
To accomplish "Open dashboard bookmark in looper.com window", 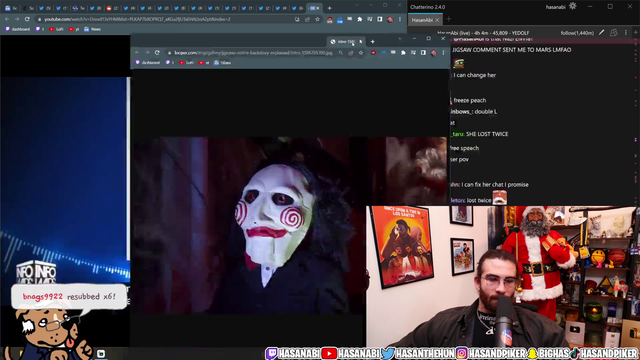I will (148, 63).
